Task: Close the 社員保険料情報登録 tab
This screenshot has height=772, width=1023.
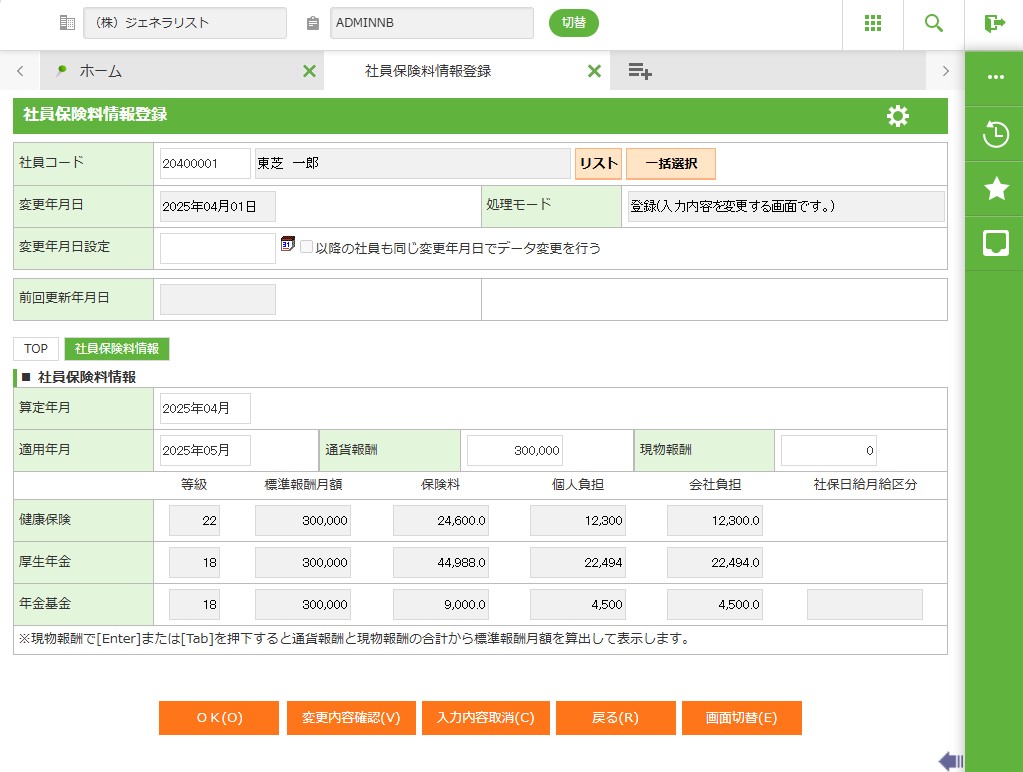Action: point(594,71)
